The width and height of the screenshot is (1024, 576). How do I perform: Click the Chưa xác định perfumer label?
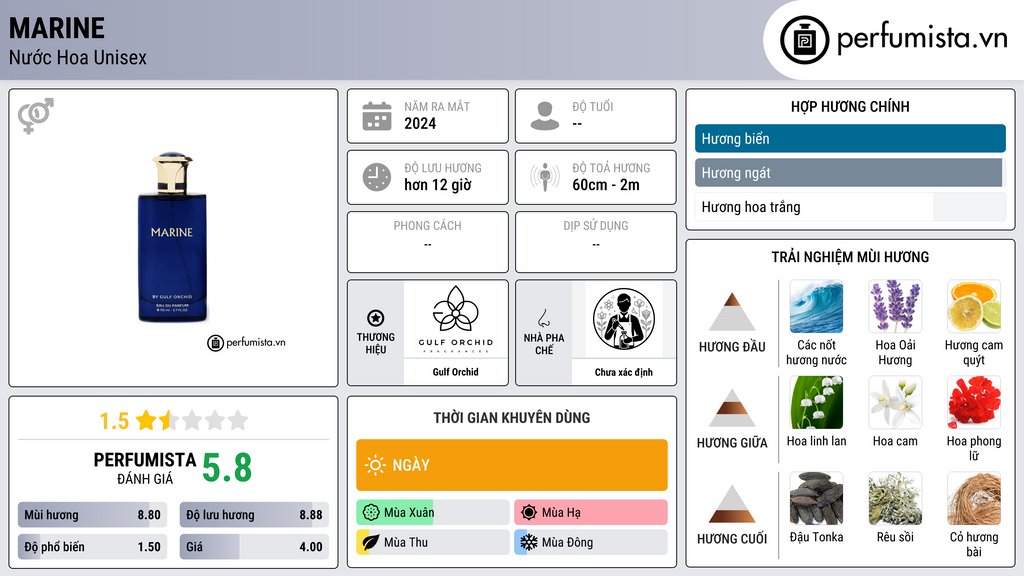[624, 372]
